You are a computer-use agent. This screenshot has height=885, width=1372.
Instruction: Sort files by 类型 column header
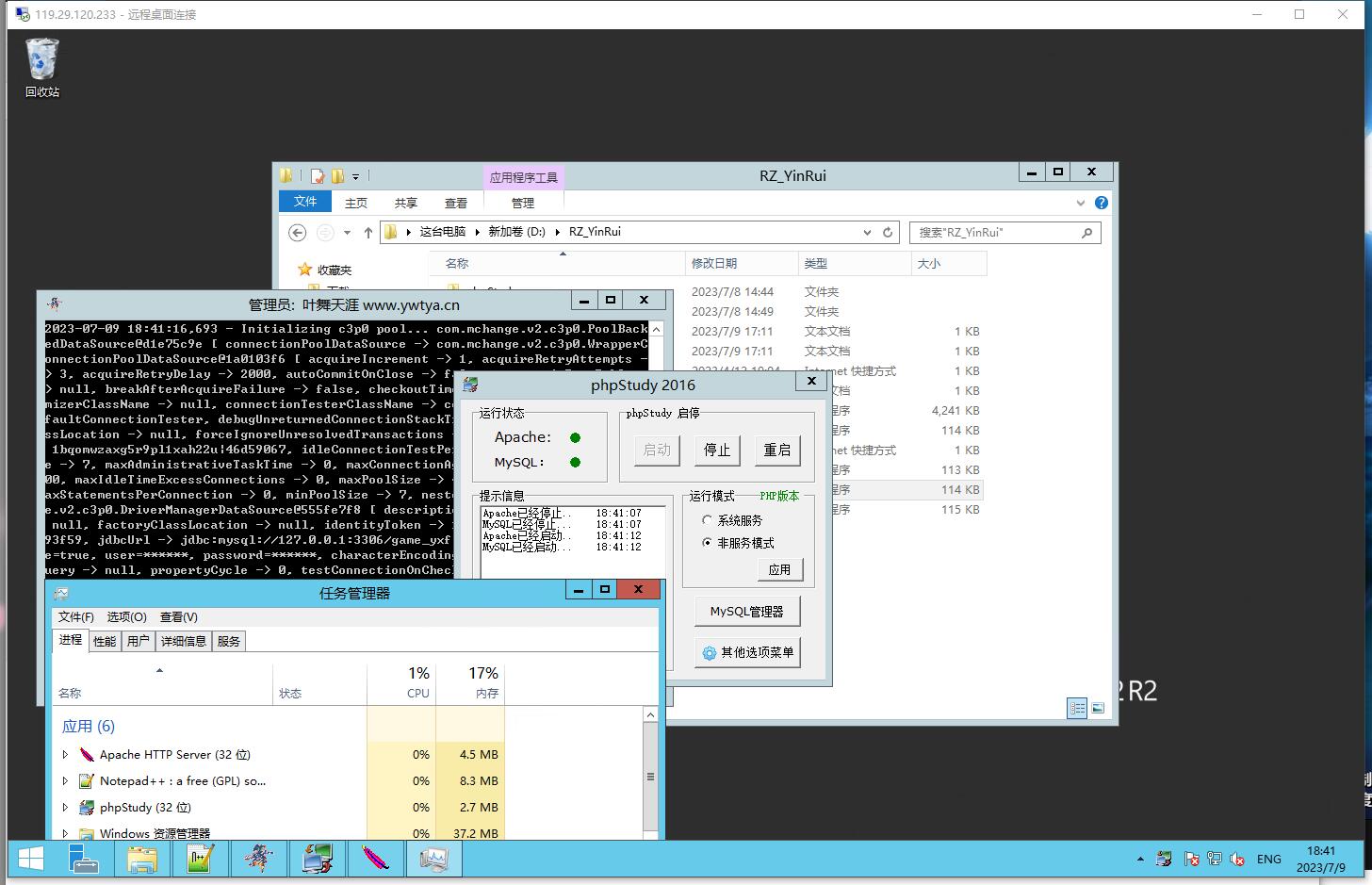click(x=854, y=263)
